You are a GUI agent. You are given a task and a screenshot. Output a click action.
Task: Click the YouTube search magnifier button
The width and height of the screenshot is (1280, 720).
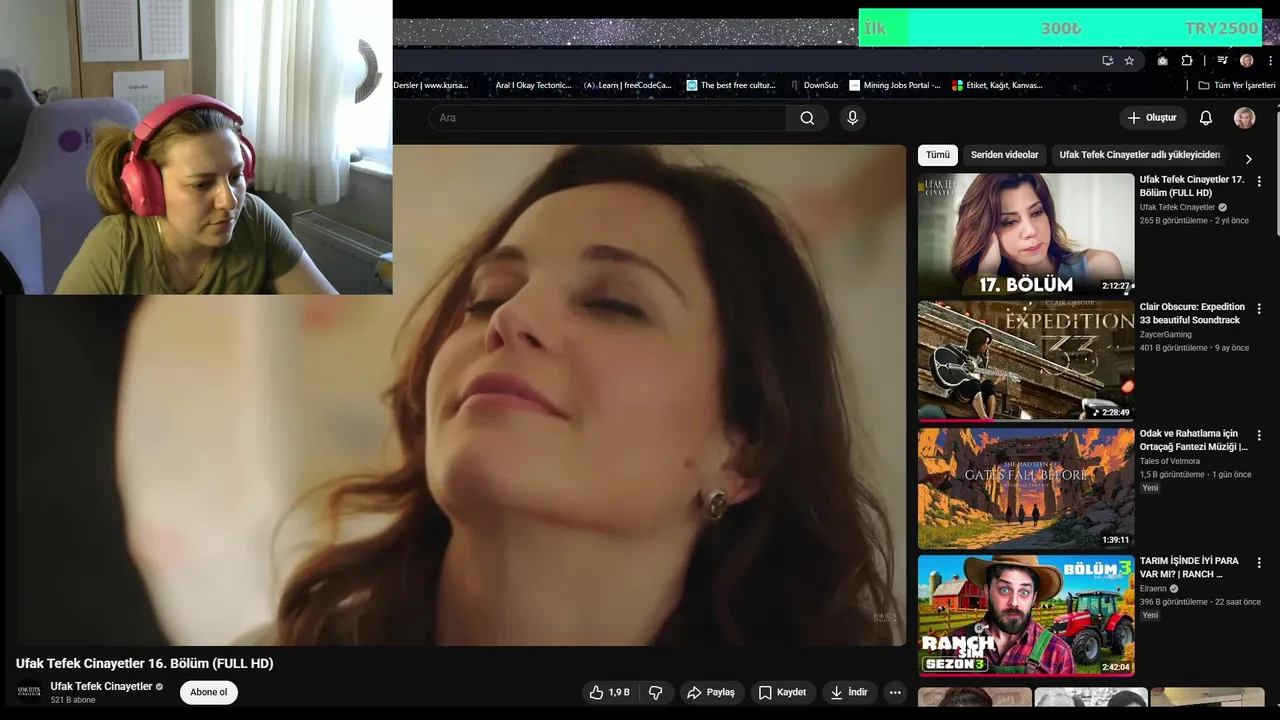click(x=807, y=118)
